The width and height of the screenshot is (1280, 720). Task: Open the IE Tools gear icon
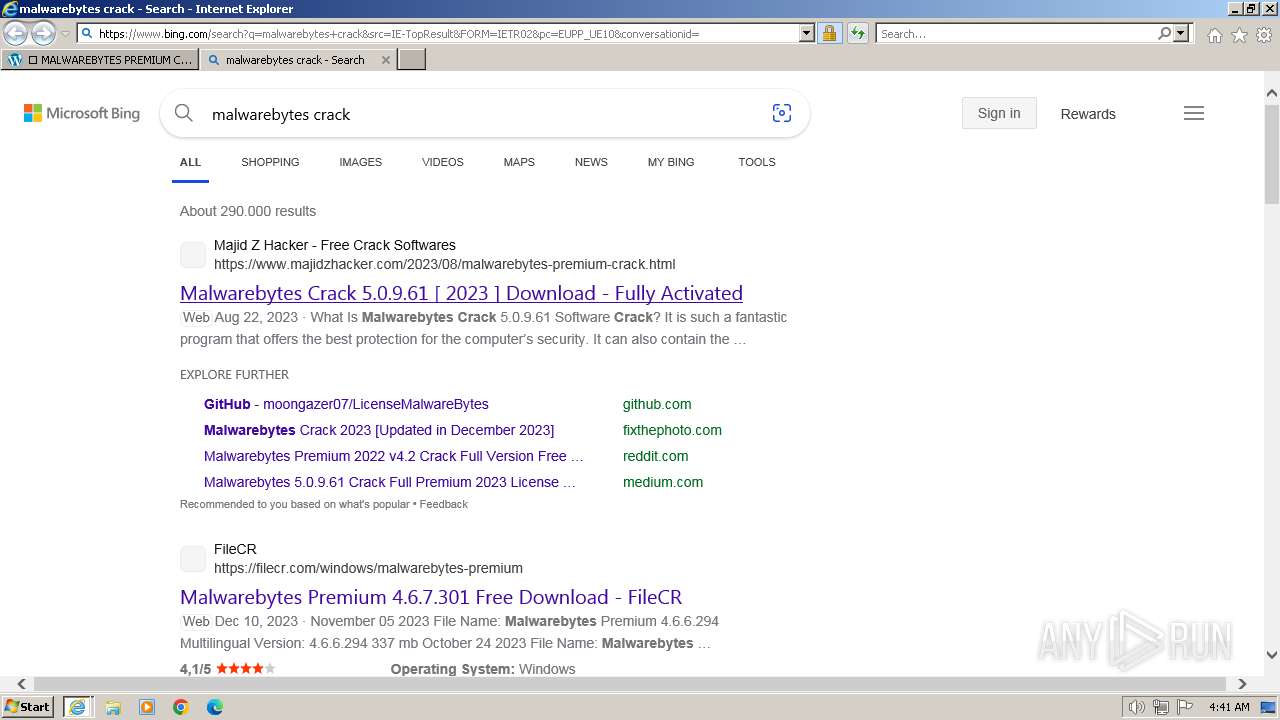click(1264, 35)
